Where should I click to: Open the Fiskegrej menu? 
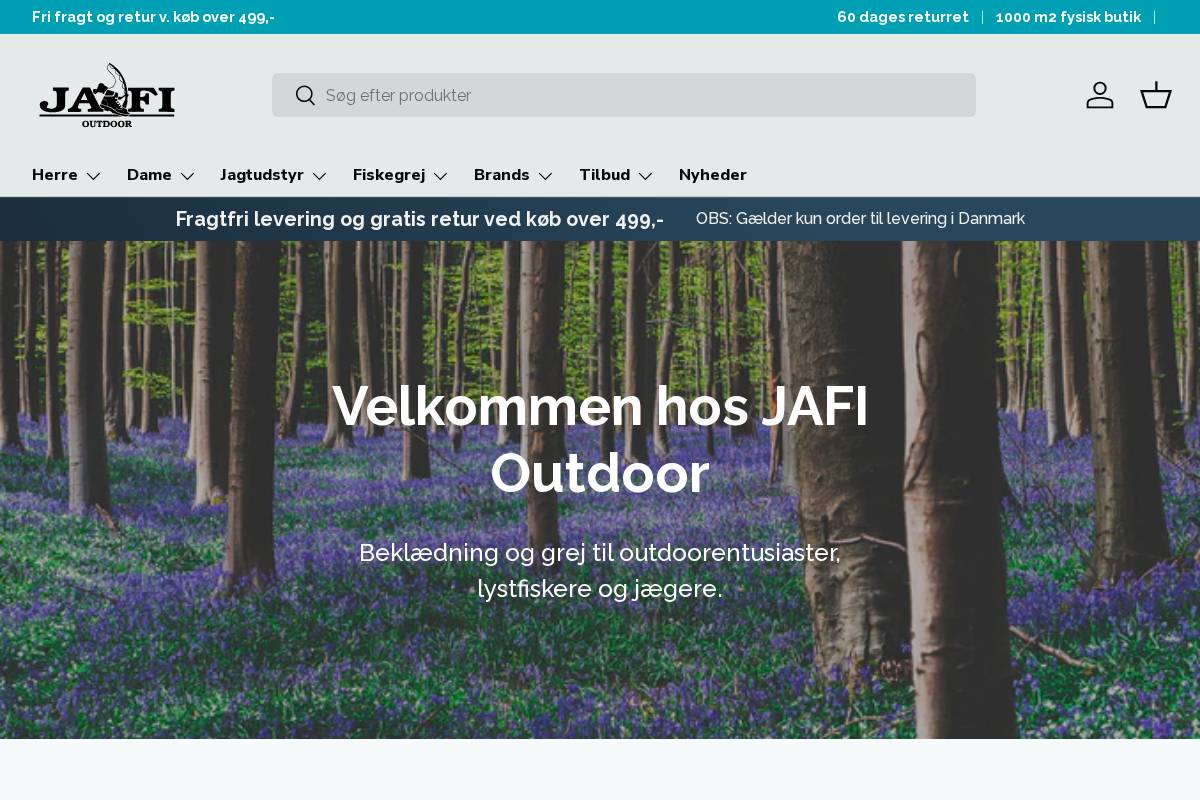click(x=401, y=175)
